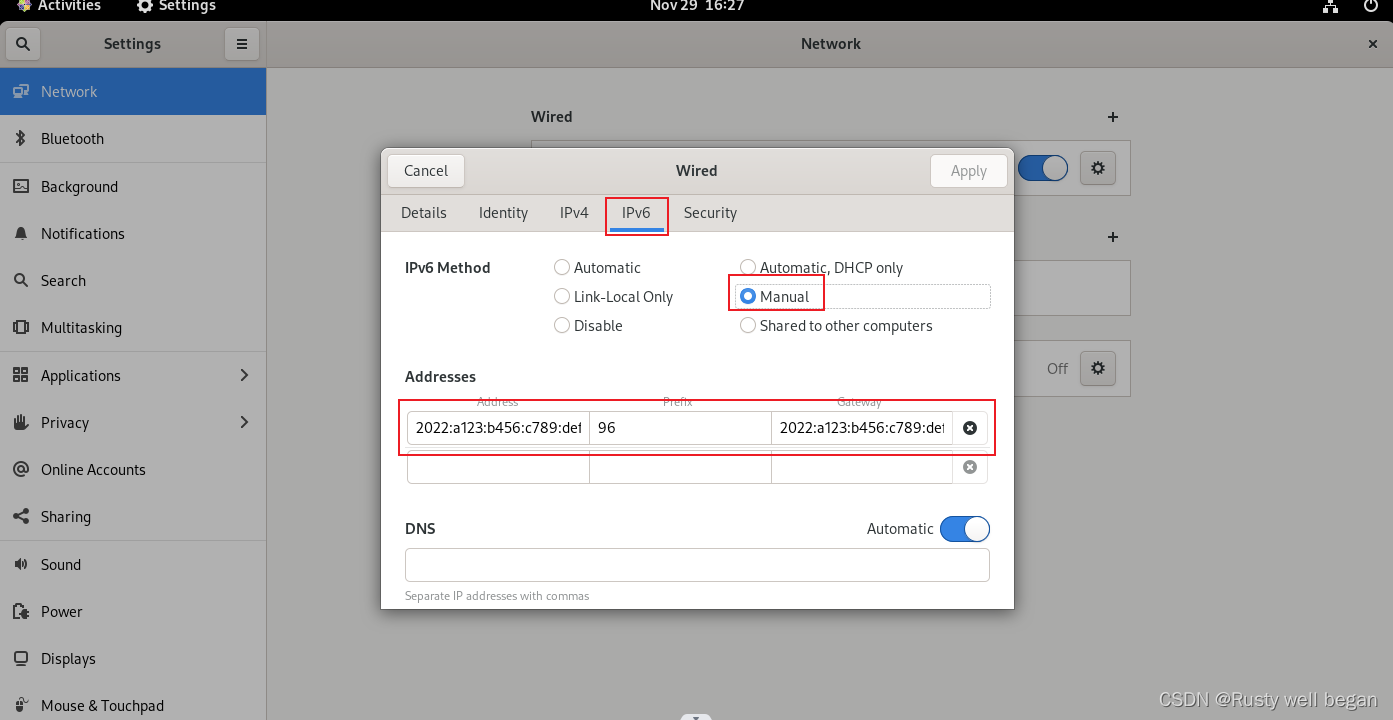Switch to the Identity tab
Viewport: 1393px width, 720px height.
pyautogui.click(x=503, y=213)
